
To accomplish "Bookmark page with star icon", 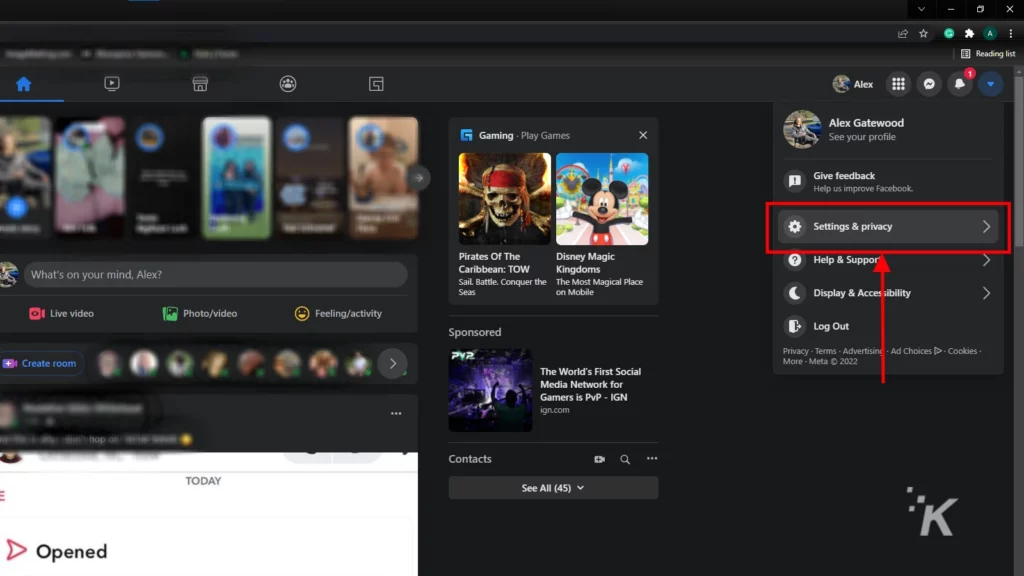I will (x=923, y=33).
